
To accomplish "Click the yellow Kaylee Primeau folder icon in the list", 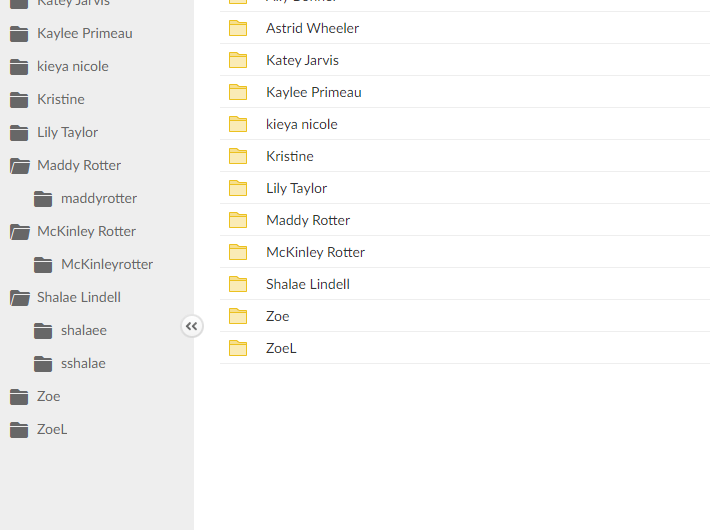I will 238,92.
